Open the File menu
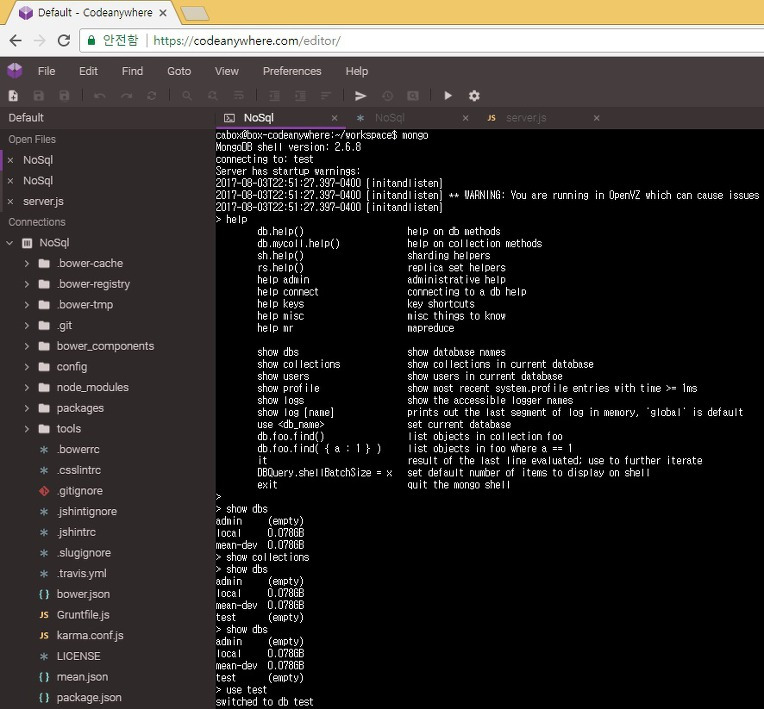 point(46,71)
